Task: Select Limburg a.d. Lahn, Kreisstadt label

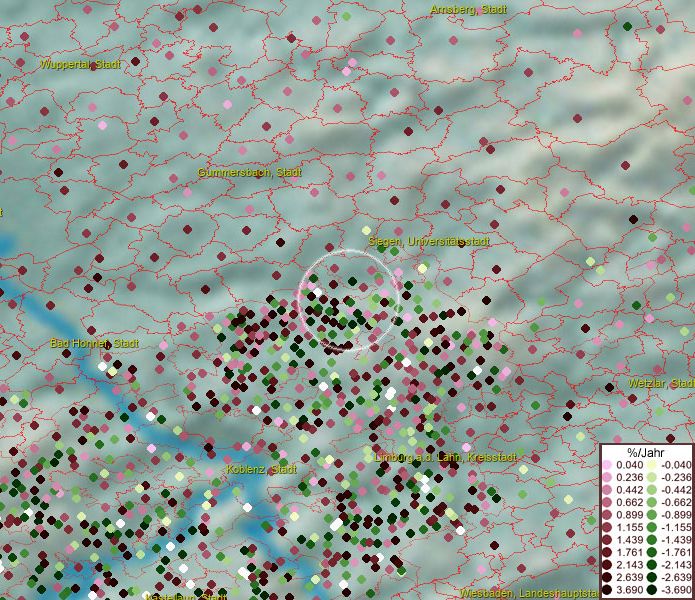Action: [x=445, y=457]
